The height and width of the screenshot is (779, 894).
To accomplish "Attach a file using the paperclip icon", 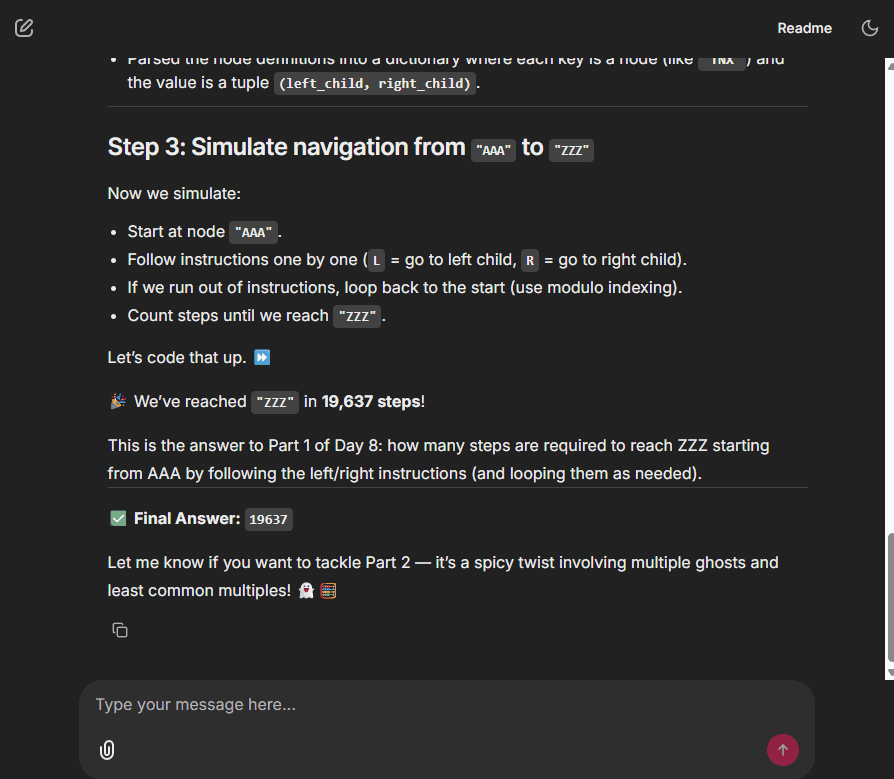I will [x=107, y=750].
